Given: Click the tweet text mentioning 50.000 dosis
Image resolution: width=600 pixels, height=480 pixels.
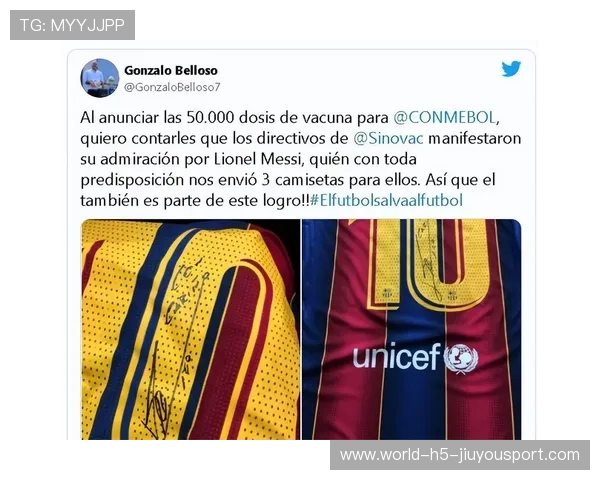Looking at the screenshot, I should click(300, 159).
